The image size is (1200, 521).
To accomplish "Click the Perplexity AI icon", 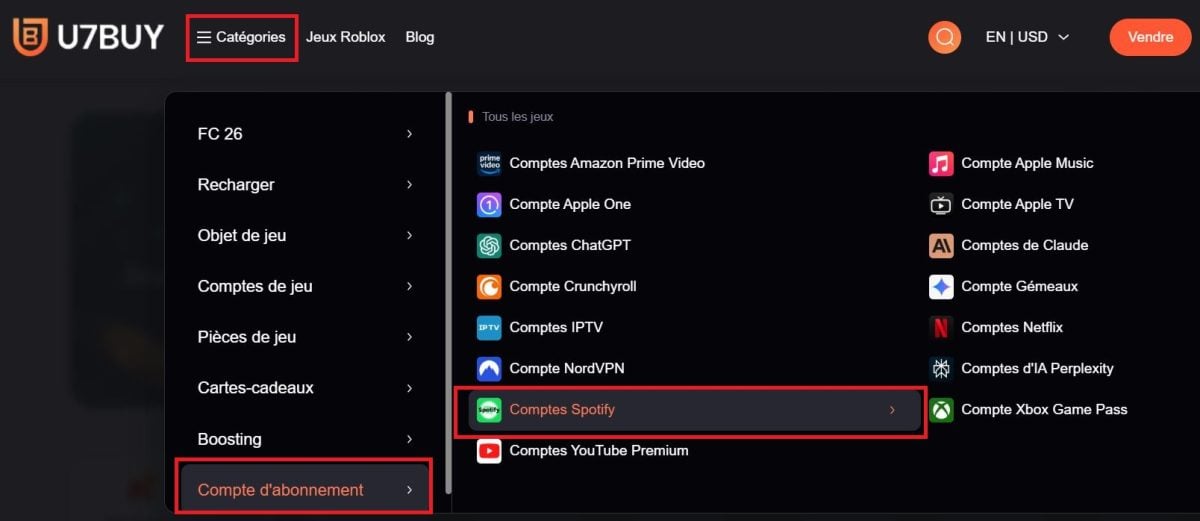I will [x=941, y=368].
